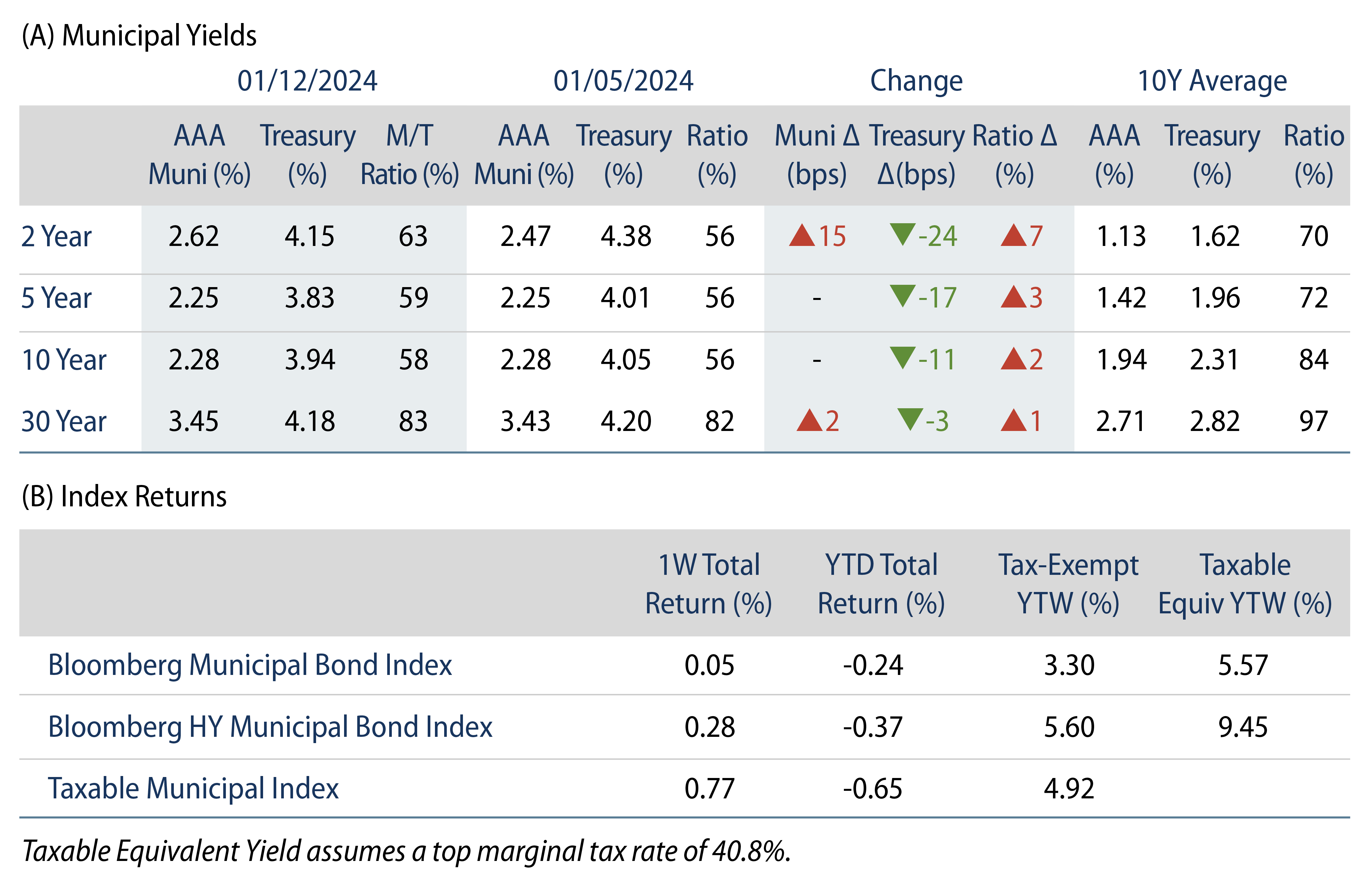Click the red up arrow beside ratio change 3
Image resolution: width=1372 pixels, height=884 pixels.
click(x=1013, y=297)
